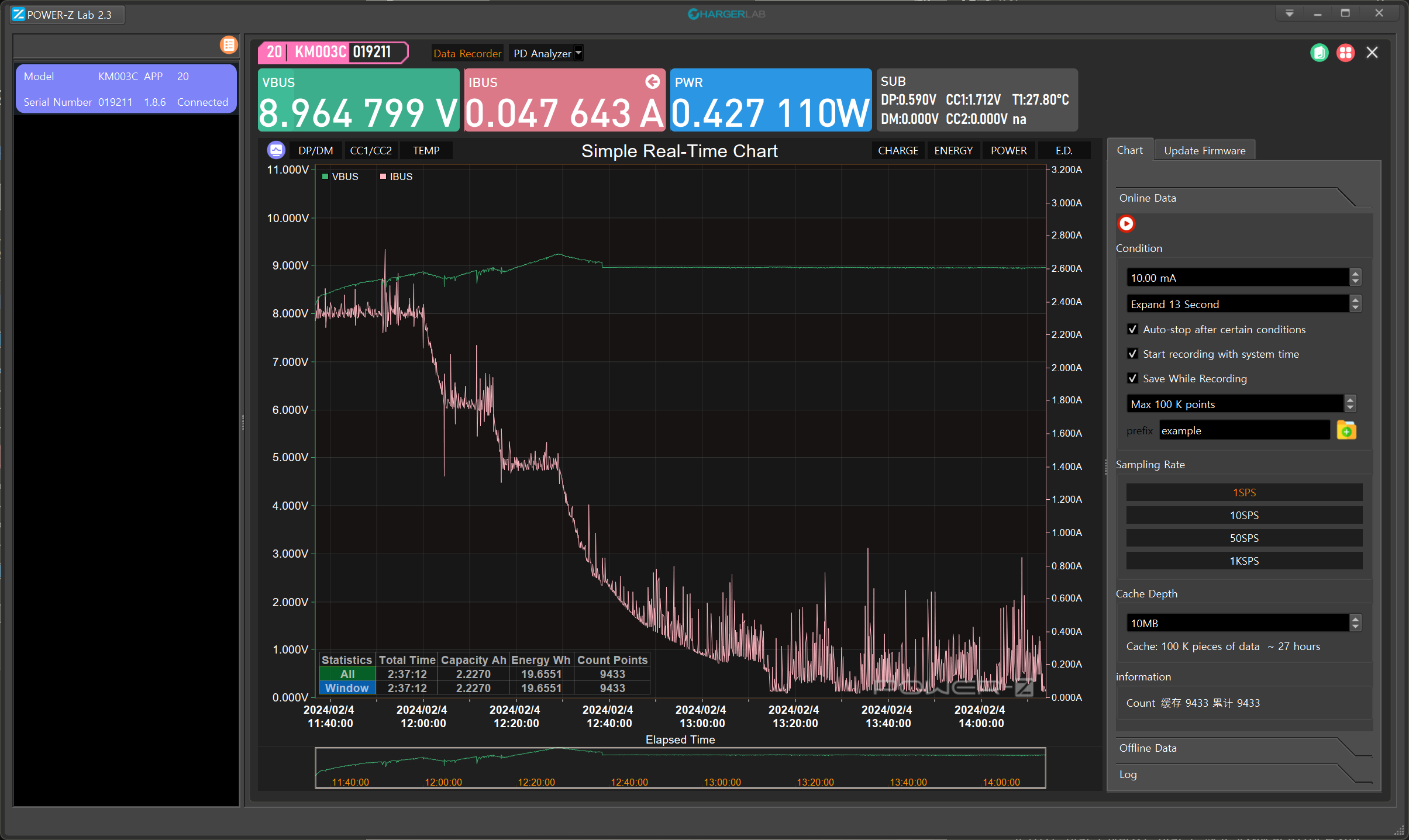Disable Save While Recording checkbox
Screen dimensions: 1409x840
point(1132,378)
